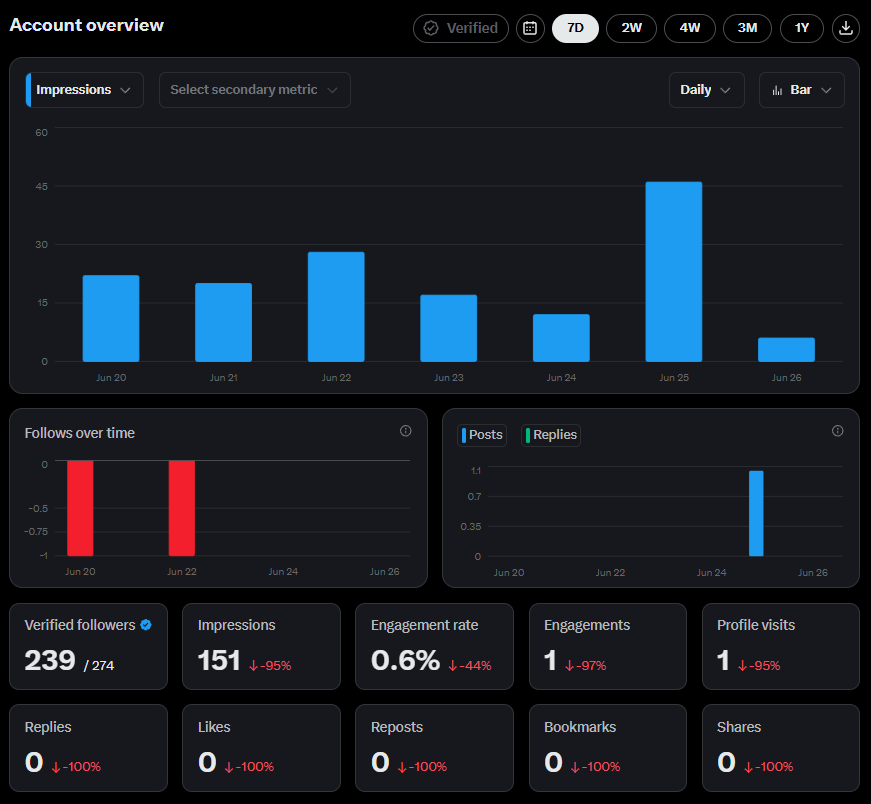Select the Impressions summary card
Screen dimensions: 871x804
(261, 646)
